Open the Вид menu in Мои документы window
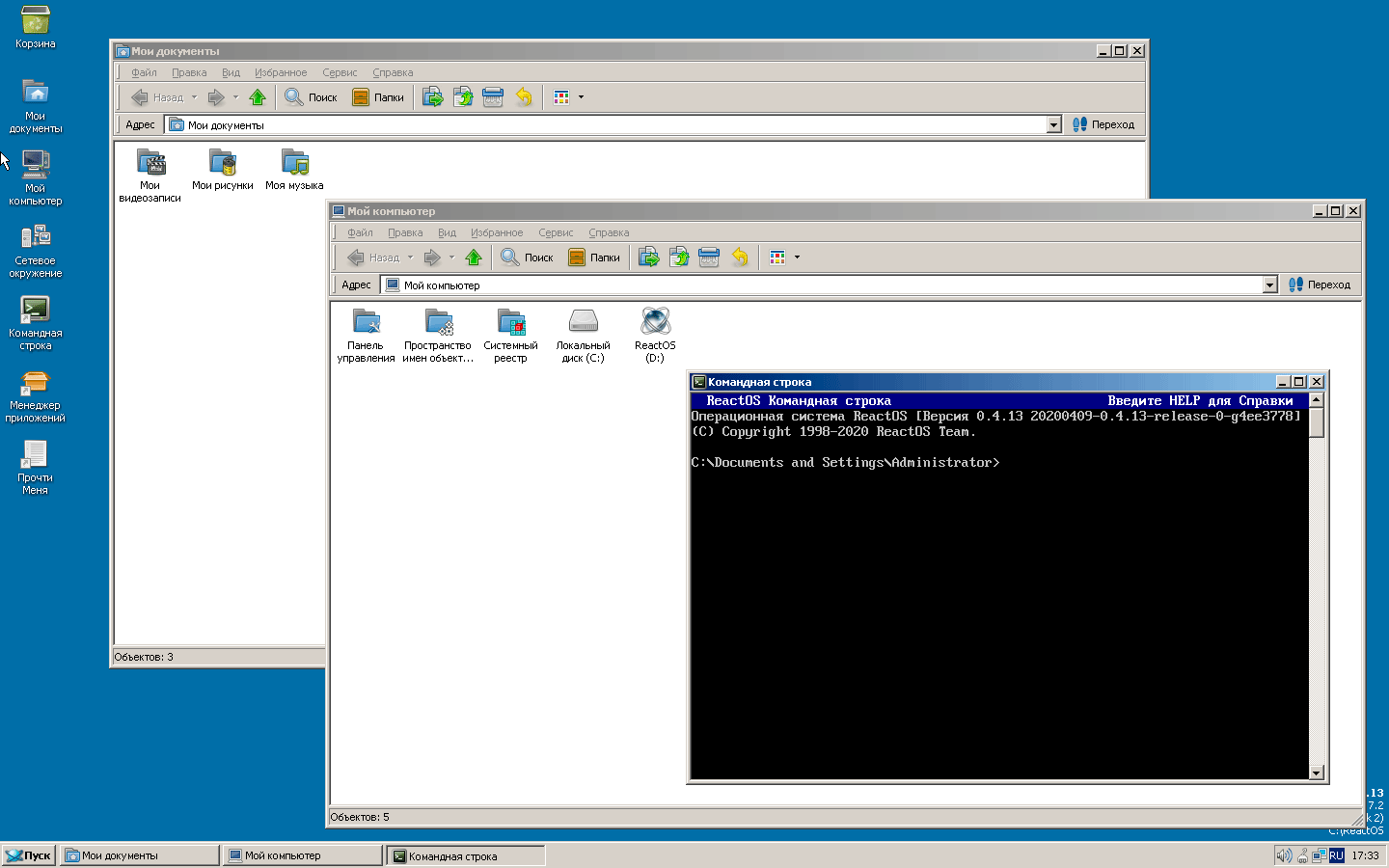The image size is (1389, 868). pyautogui.click(x=231, y=72)
